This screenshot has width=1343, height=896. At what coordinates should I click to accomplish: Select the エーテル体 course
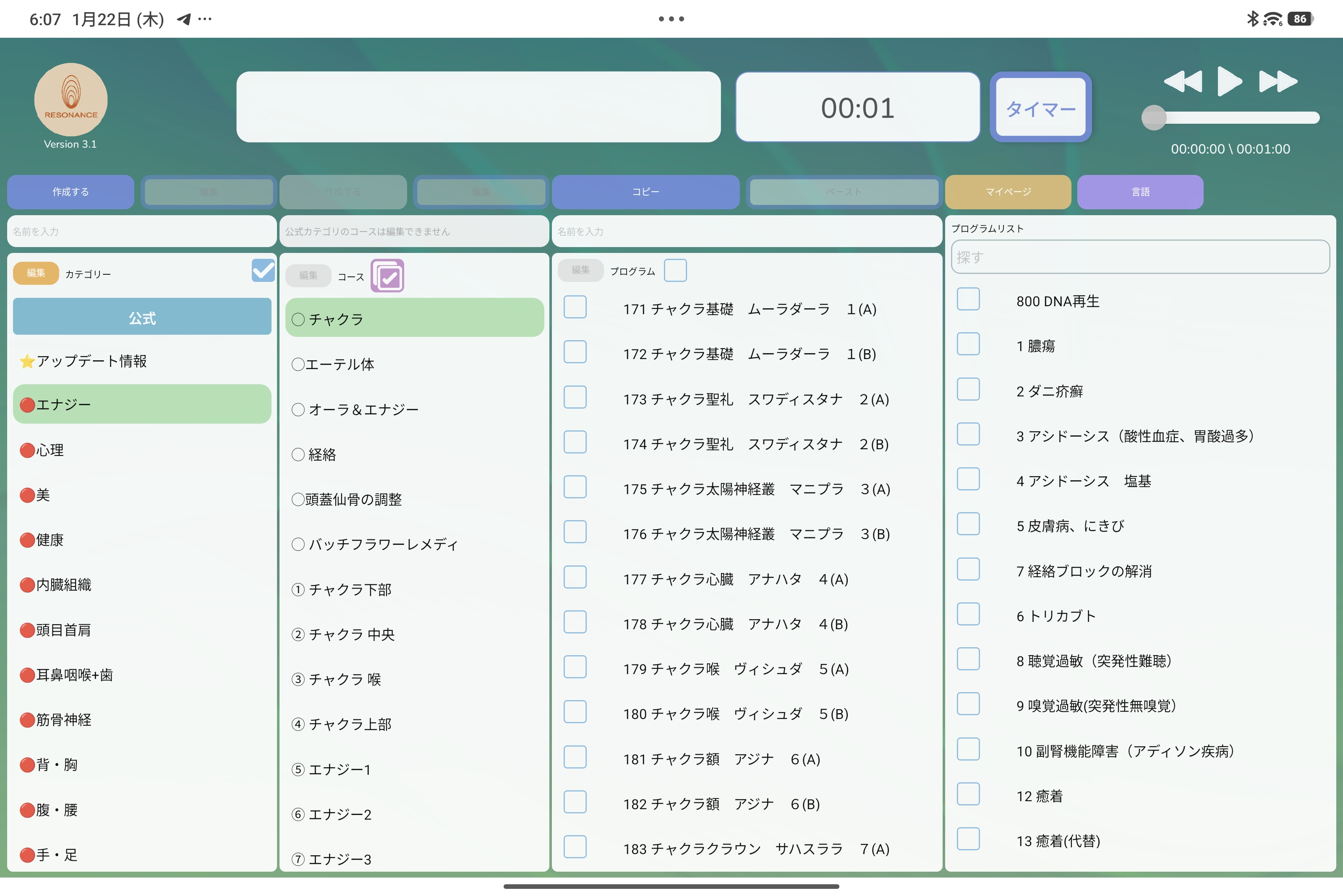pos(415,364)
